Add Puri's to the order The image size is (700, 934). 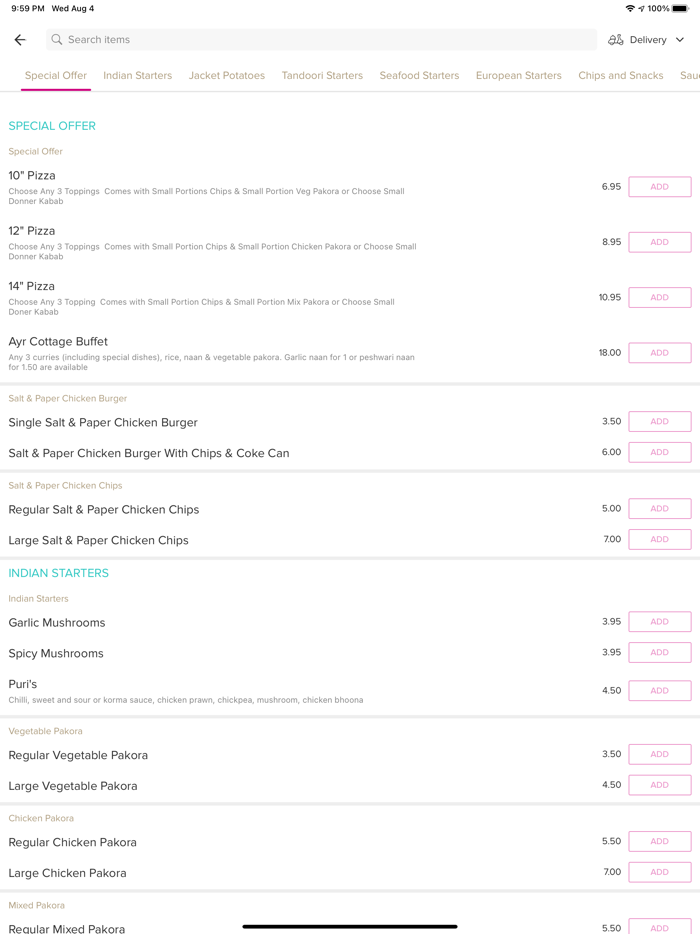click(x=659, y=691)
